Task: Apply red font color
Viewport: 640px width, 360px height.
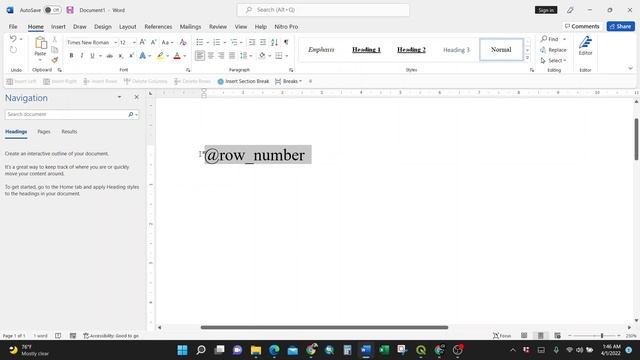Action: [x=177, y=56]
